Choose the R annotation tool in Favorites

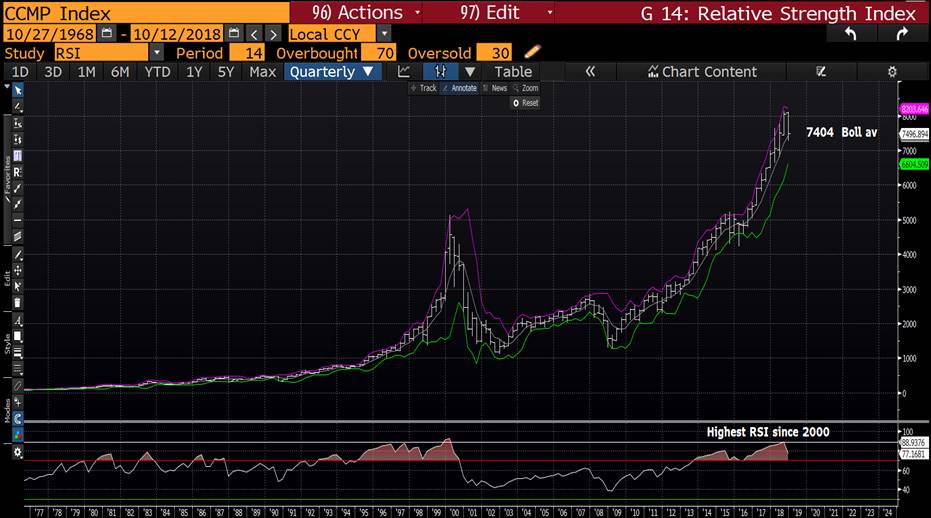click(17, 172)
